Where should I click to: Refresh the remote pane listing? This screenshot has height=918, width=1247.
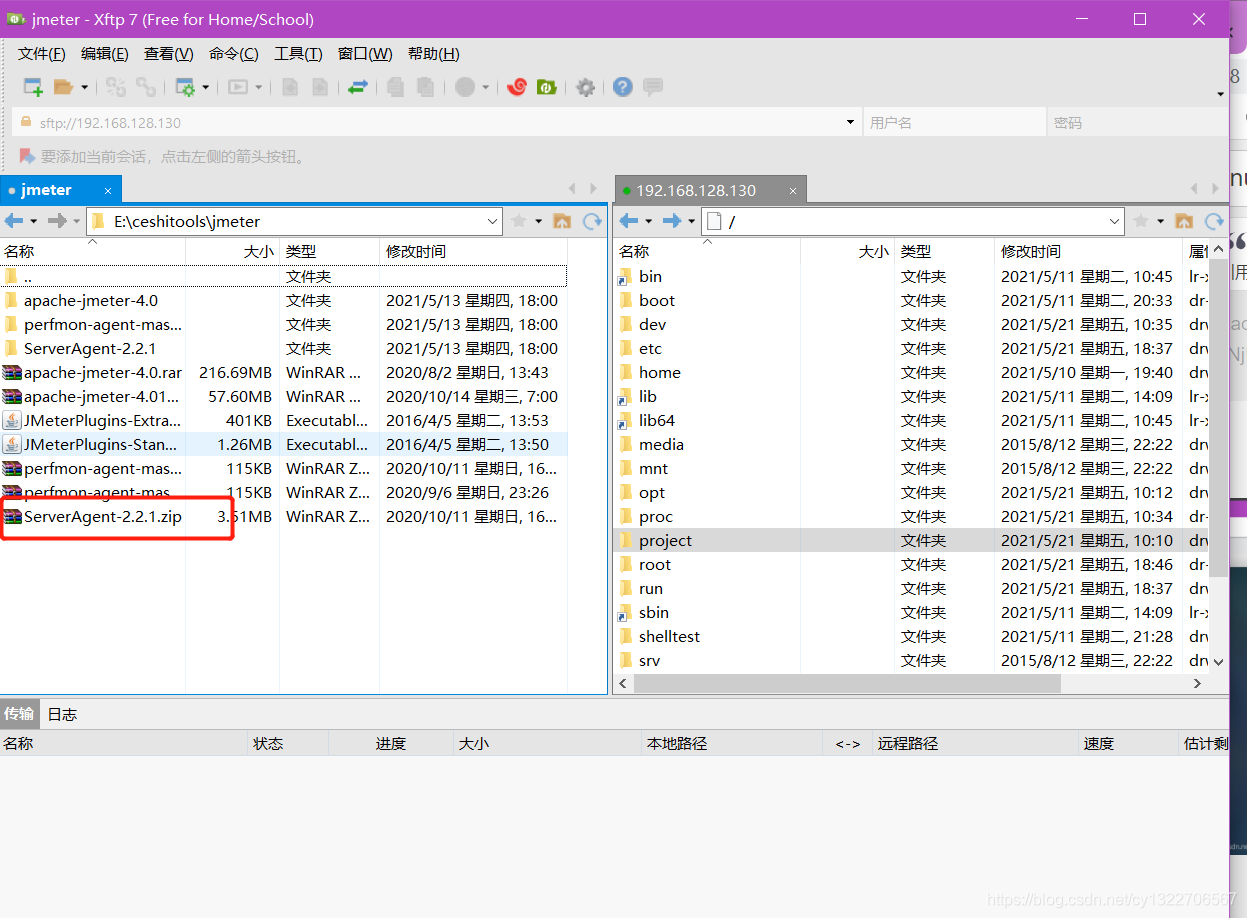1214,221
